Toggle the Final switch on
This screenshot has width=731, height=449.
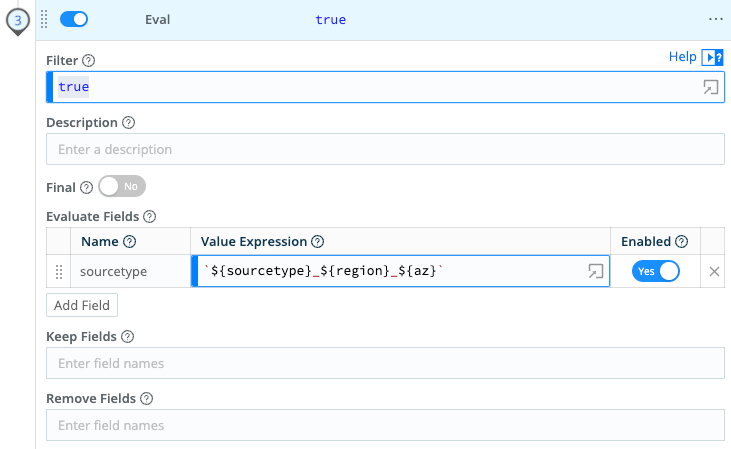coord(122,186)
